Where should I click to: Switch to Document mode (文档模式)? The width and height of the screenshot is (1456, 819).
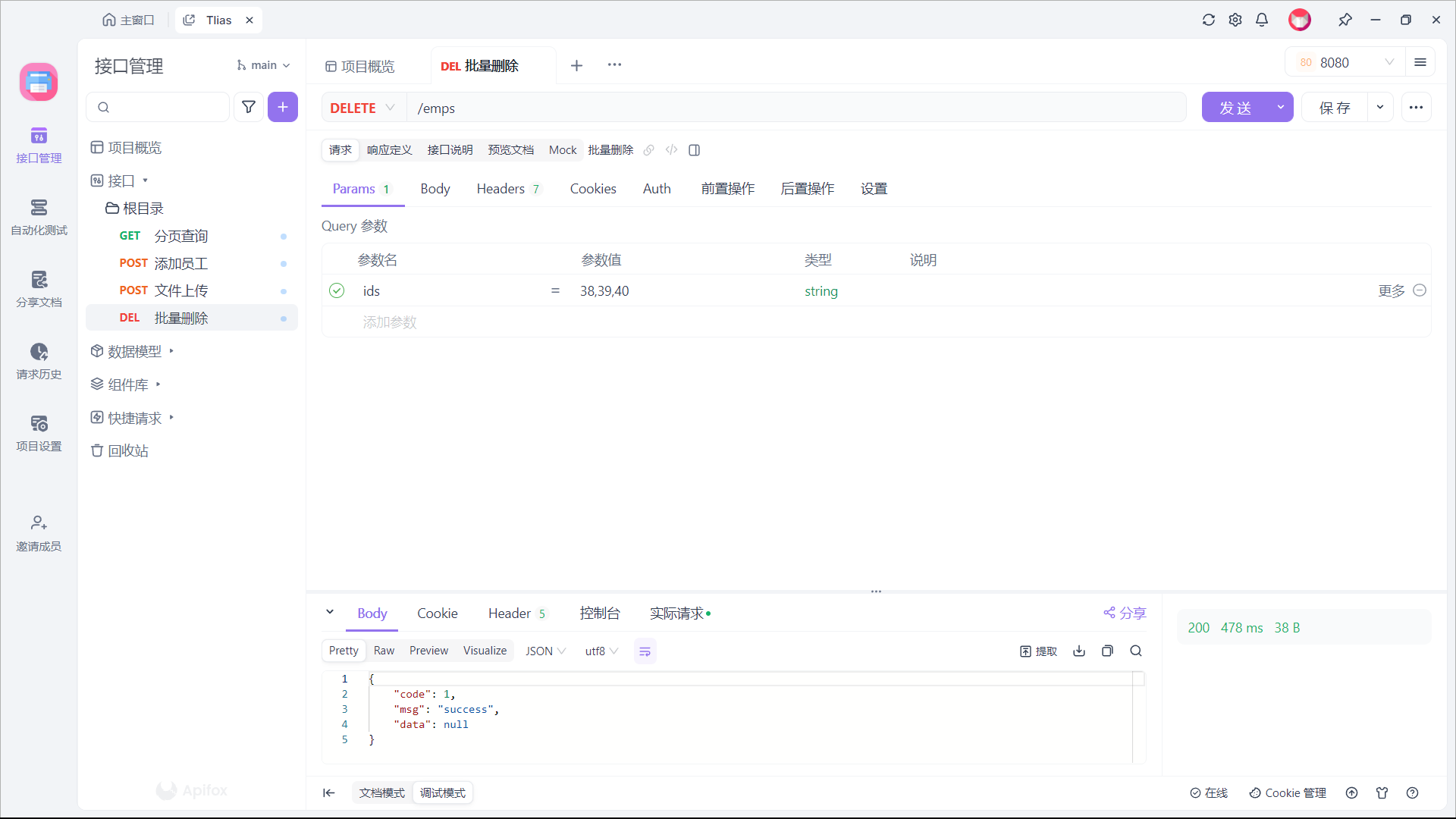tap(382, 793)
